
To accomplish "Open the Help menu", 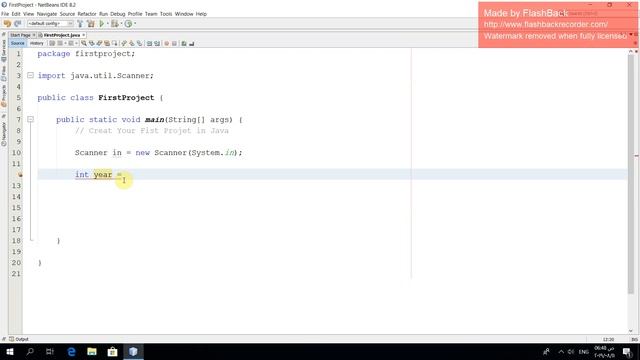I will coord(201,14).
